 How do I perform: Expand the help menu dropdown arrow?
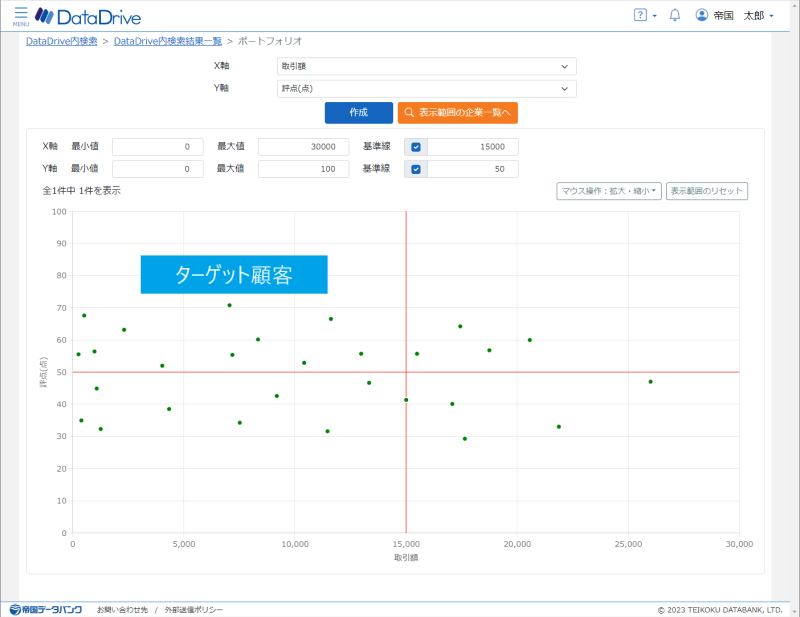[x=655, y=16]
